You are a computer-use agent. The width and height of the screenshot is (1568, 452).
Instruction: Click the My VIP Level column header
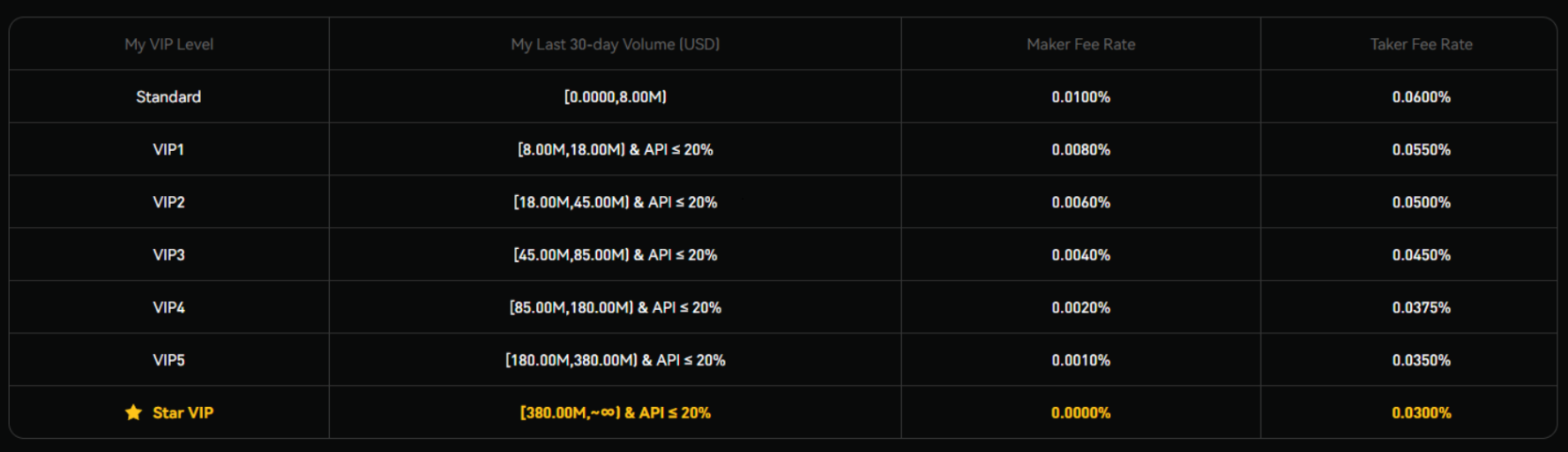coord(168,44)
